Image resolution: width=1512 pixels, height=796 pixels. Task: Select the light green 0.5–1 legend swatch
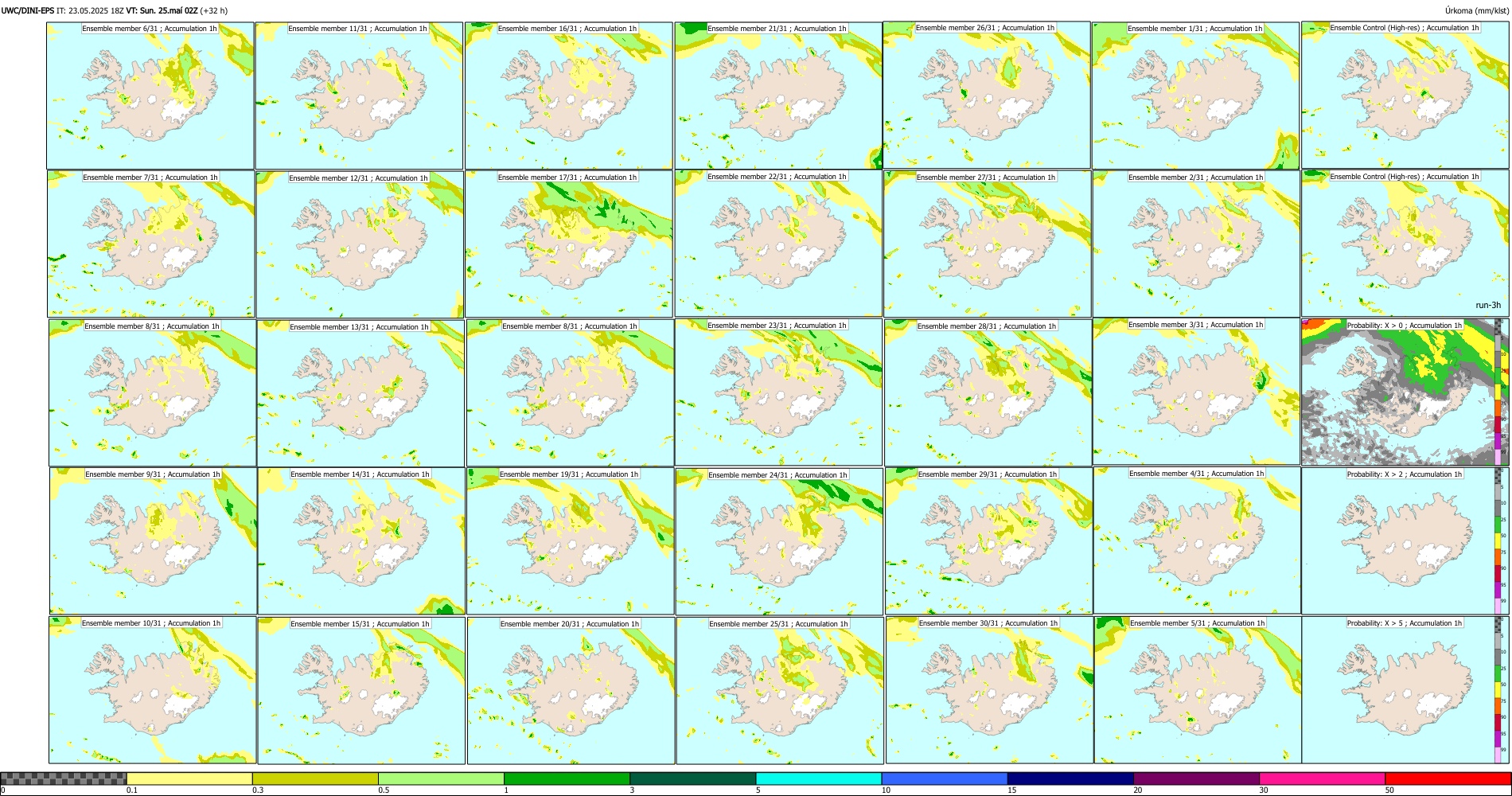(x=441, y=778)
